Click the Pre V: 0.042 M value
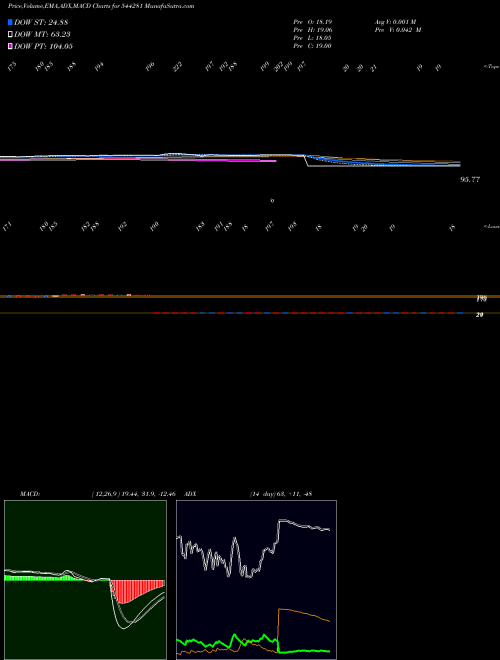 397,30
